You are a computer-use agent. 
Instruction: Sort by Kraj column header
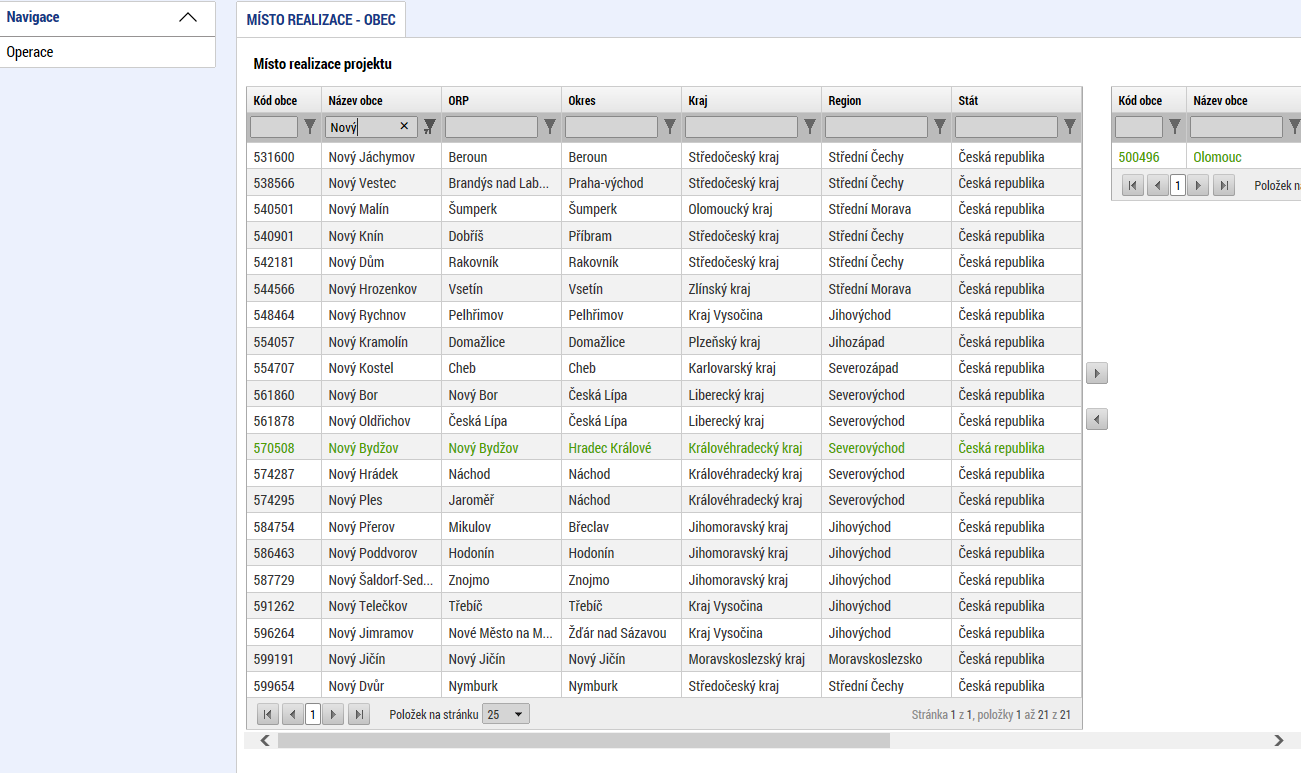coord(751,100)
